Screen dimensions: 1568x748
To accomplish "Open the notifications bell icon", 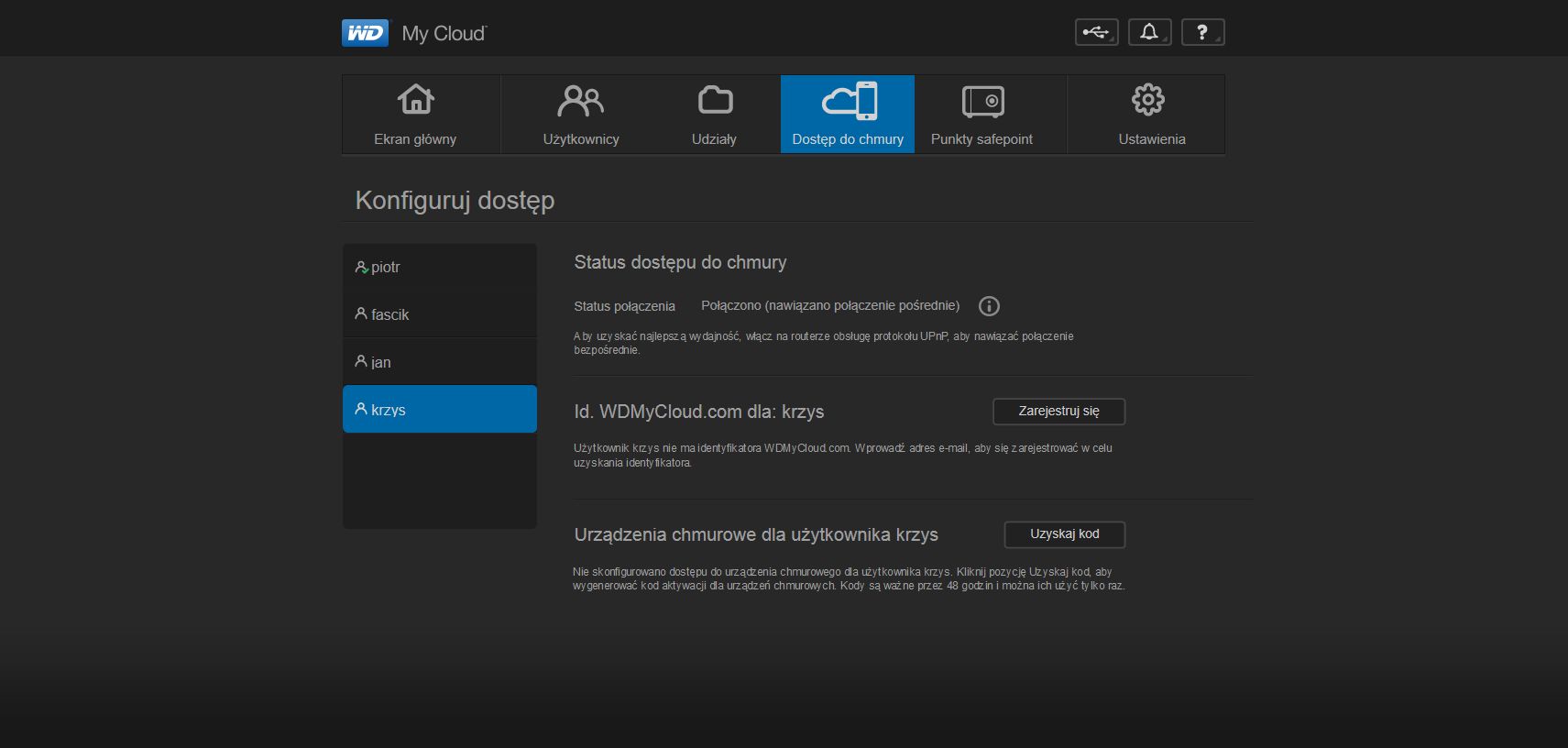I will [x=1149, y=32].
